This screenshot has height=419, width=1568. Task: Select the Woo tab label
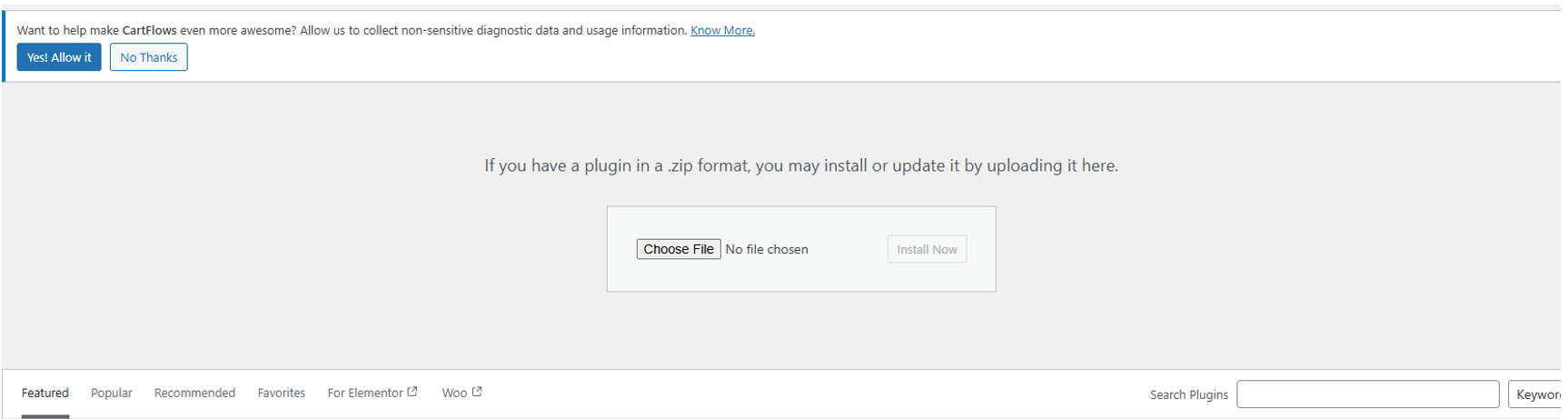454,393
